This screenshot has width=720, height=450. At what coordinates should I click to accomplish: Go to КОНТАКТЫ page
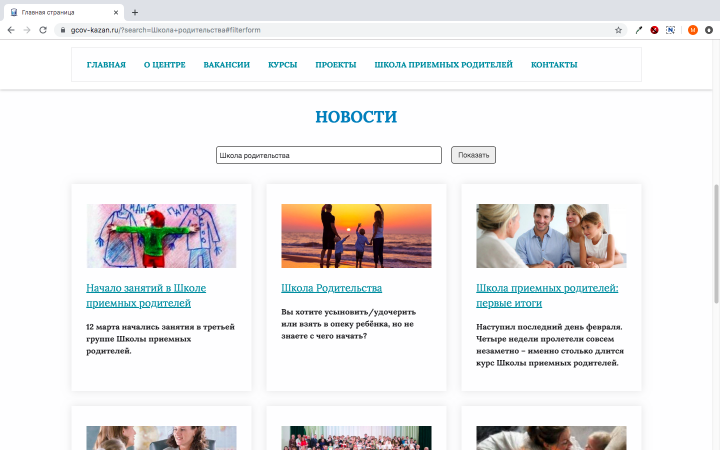point(554,65)
